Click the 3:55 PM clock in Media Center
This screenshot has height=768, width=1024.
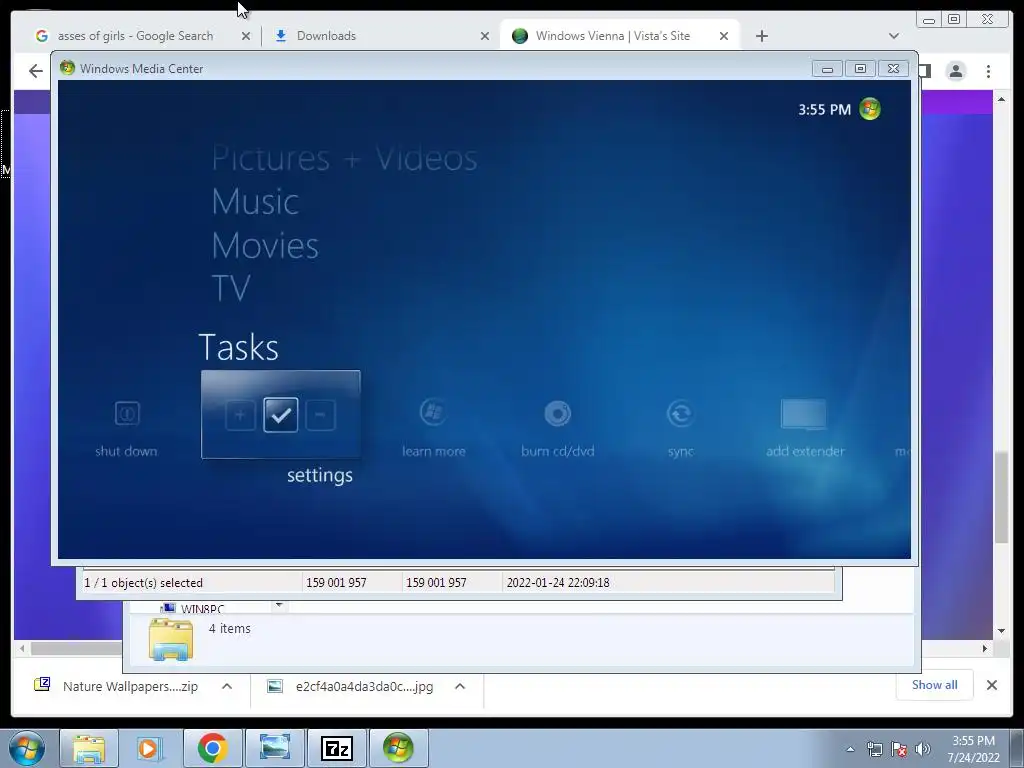[x=824, y=110]
